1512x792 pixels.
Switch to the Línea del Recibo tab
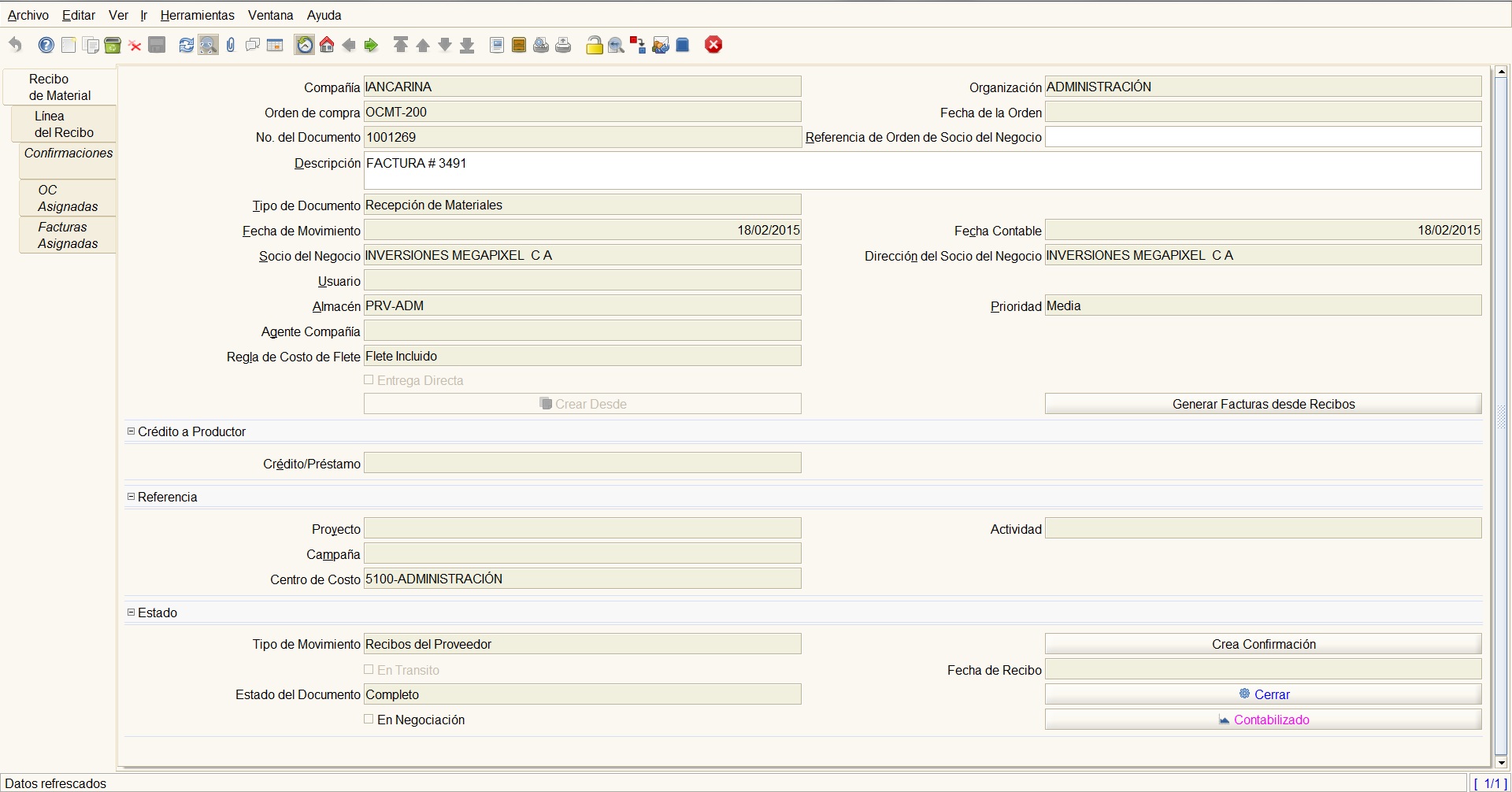[x=64, y=124]
